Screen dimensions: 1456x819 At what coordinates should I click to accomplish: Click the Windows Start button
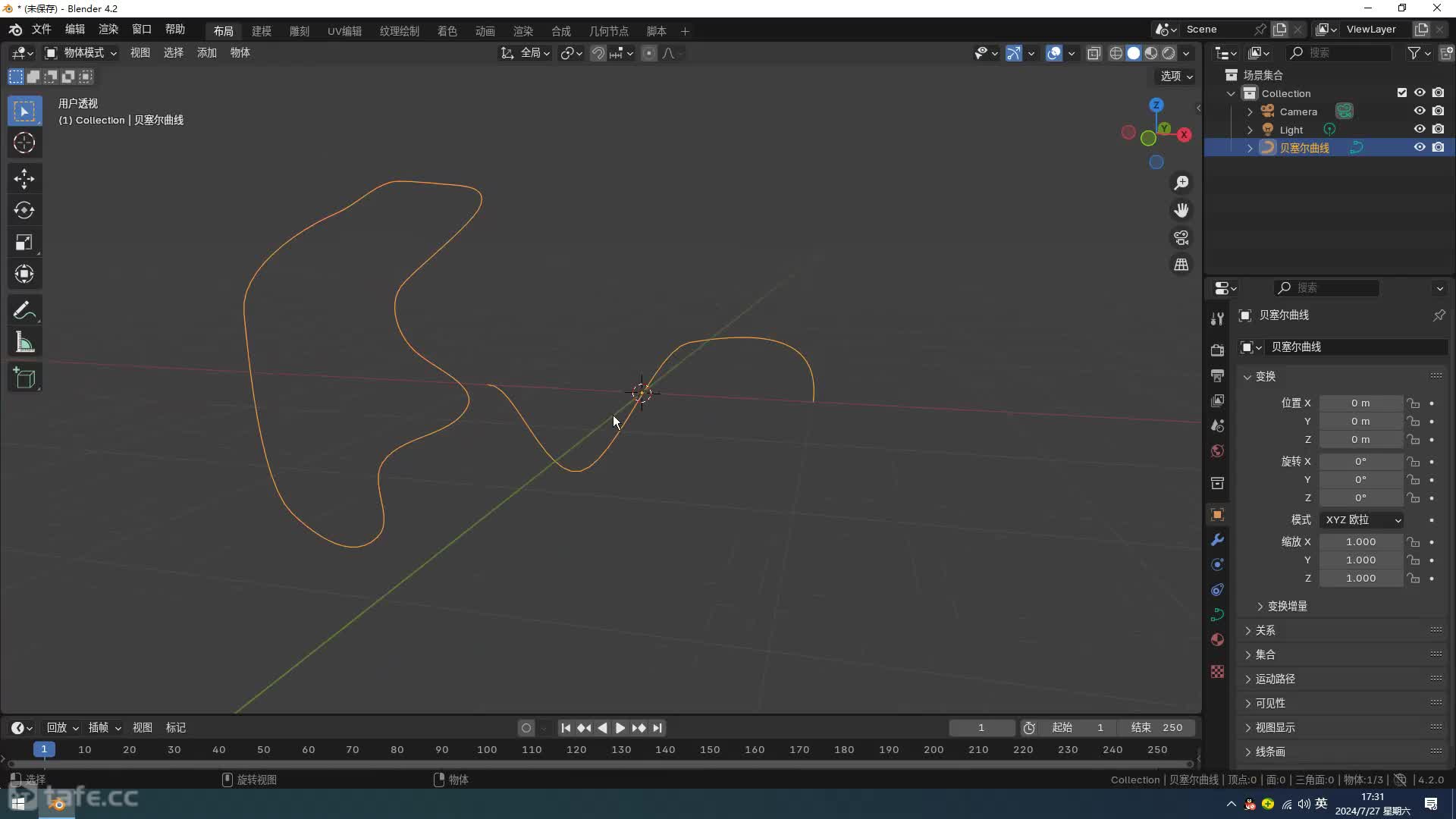click(18, 804)
